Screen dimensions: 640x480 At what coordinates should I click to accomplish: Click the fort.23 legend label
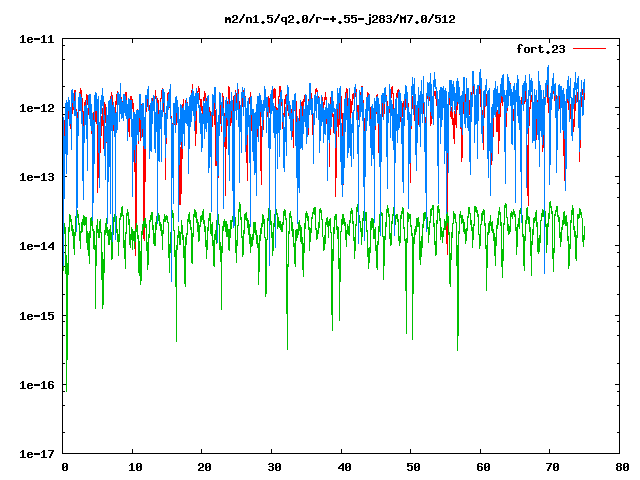pos(541,49)
